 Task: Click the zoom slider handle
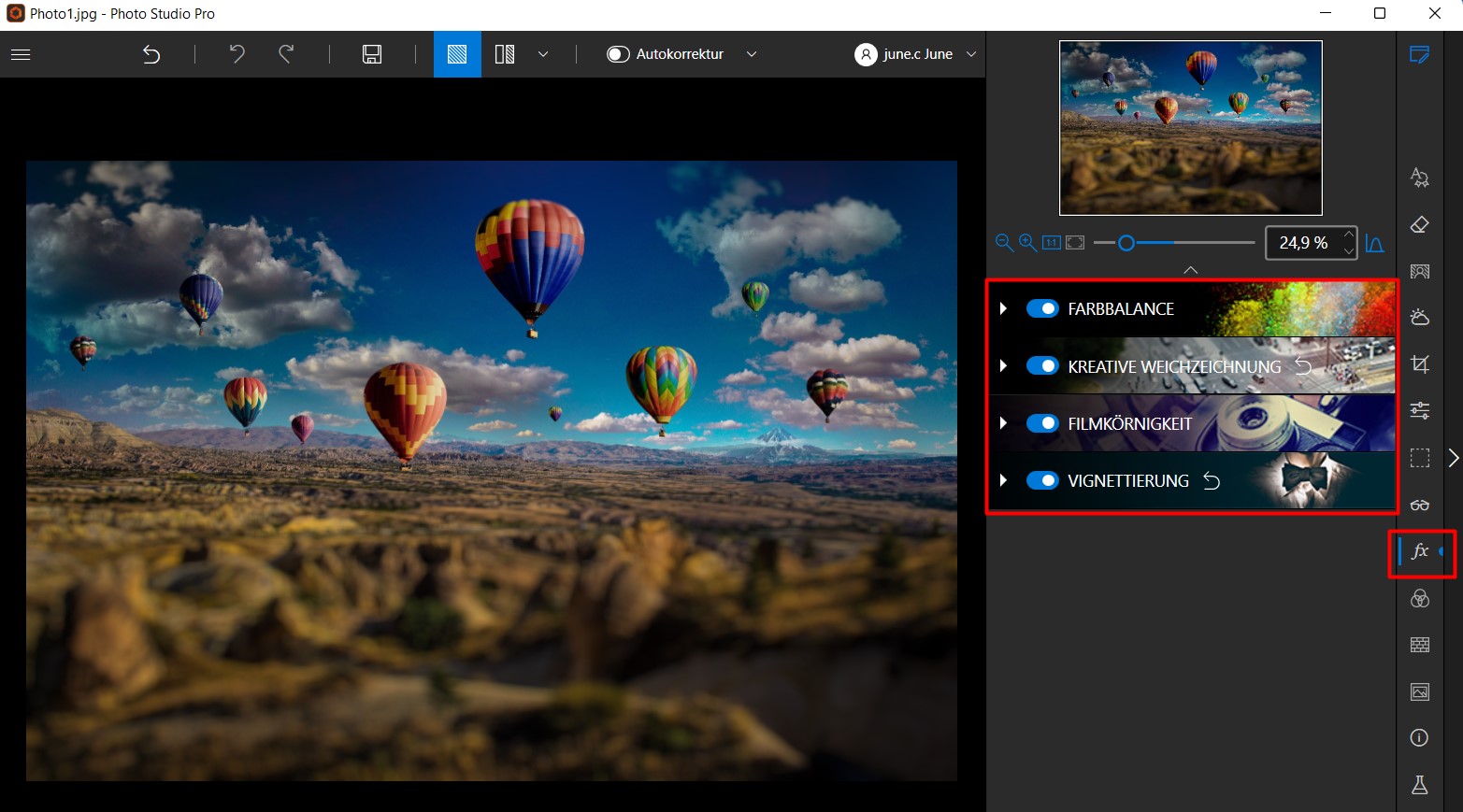pos(1126,243)
